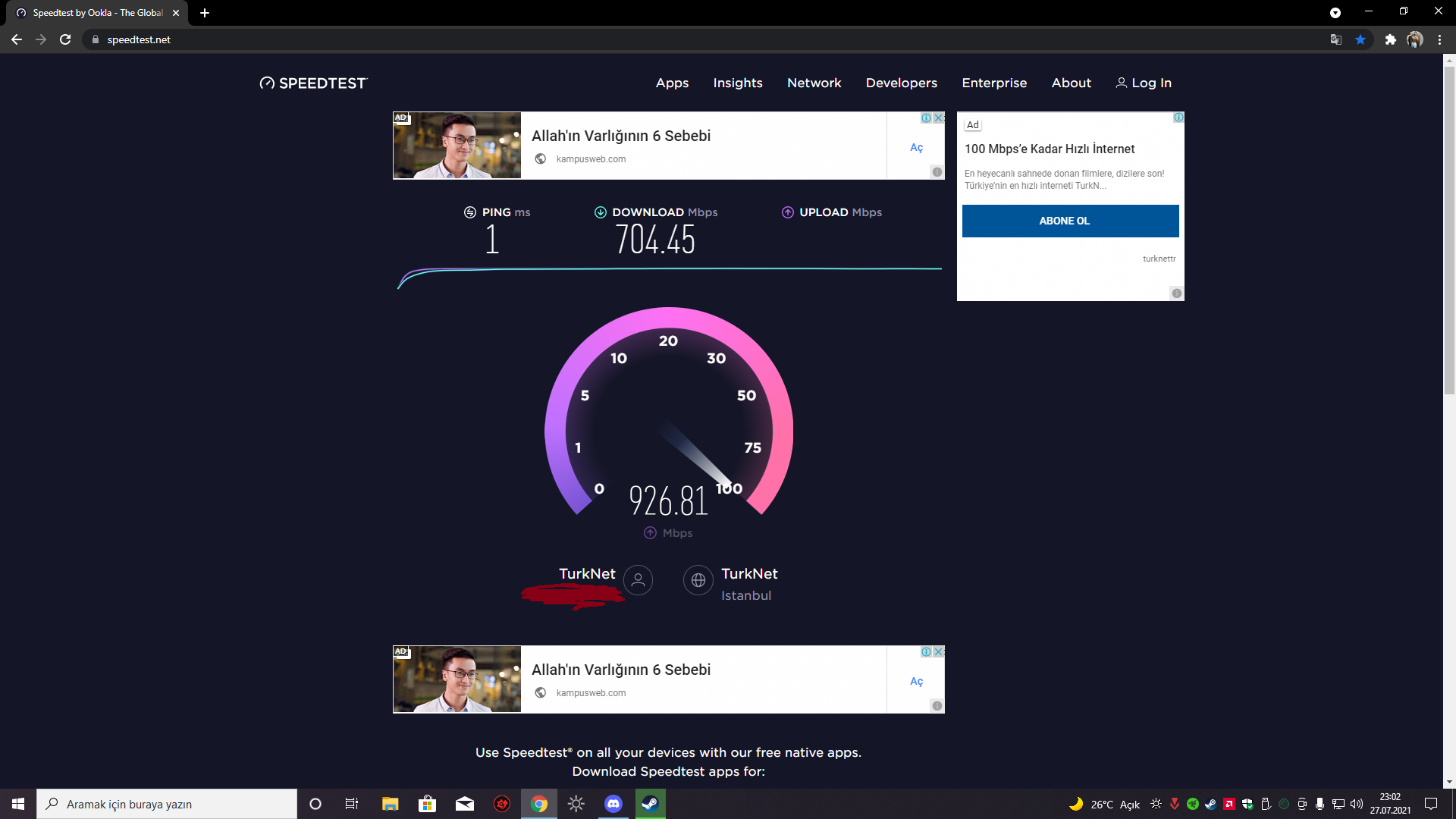The height and width of the screenshot is (819, 1456).
Task: Reload the speedtest.net page
Action: coord(65,39)
